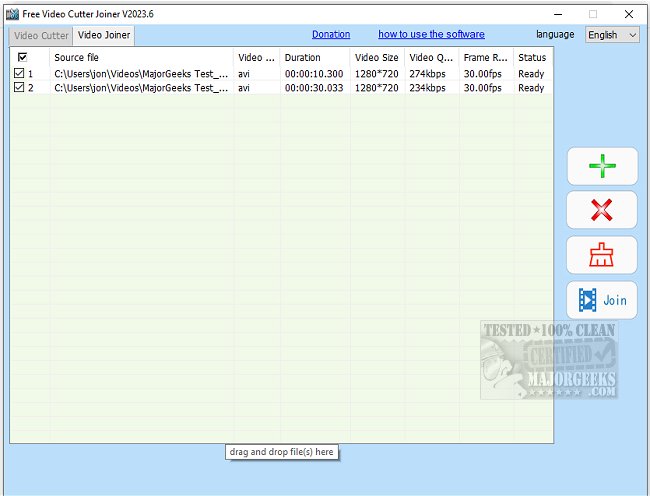Click the Status column header
Viewport: 650px width, 496px height.
[x=533, y=57]
